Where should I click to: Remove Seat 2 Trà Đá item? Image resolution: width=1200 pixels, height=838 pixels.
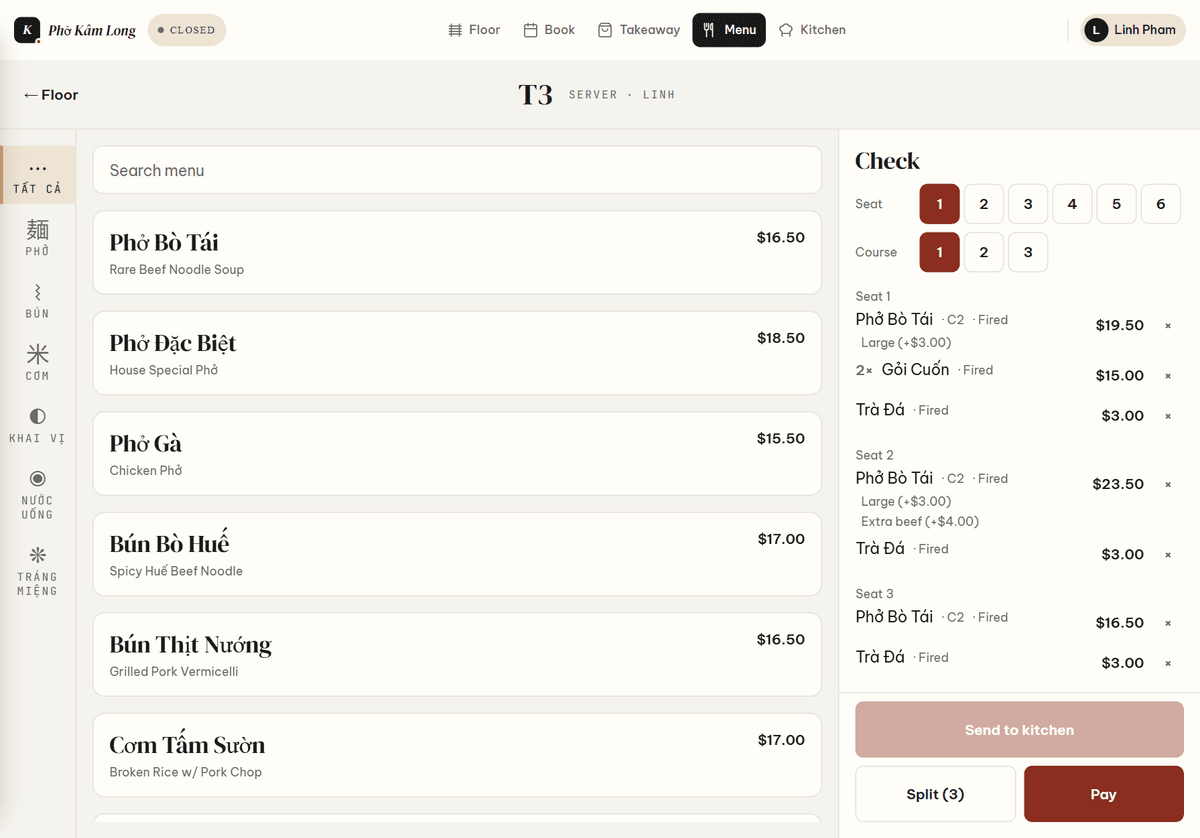click(x=1168, y=555)
